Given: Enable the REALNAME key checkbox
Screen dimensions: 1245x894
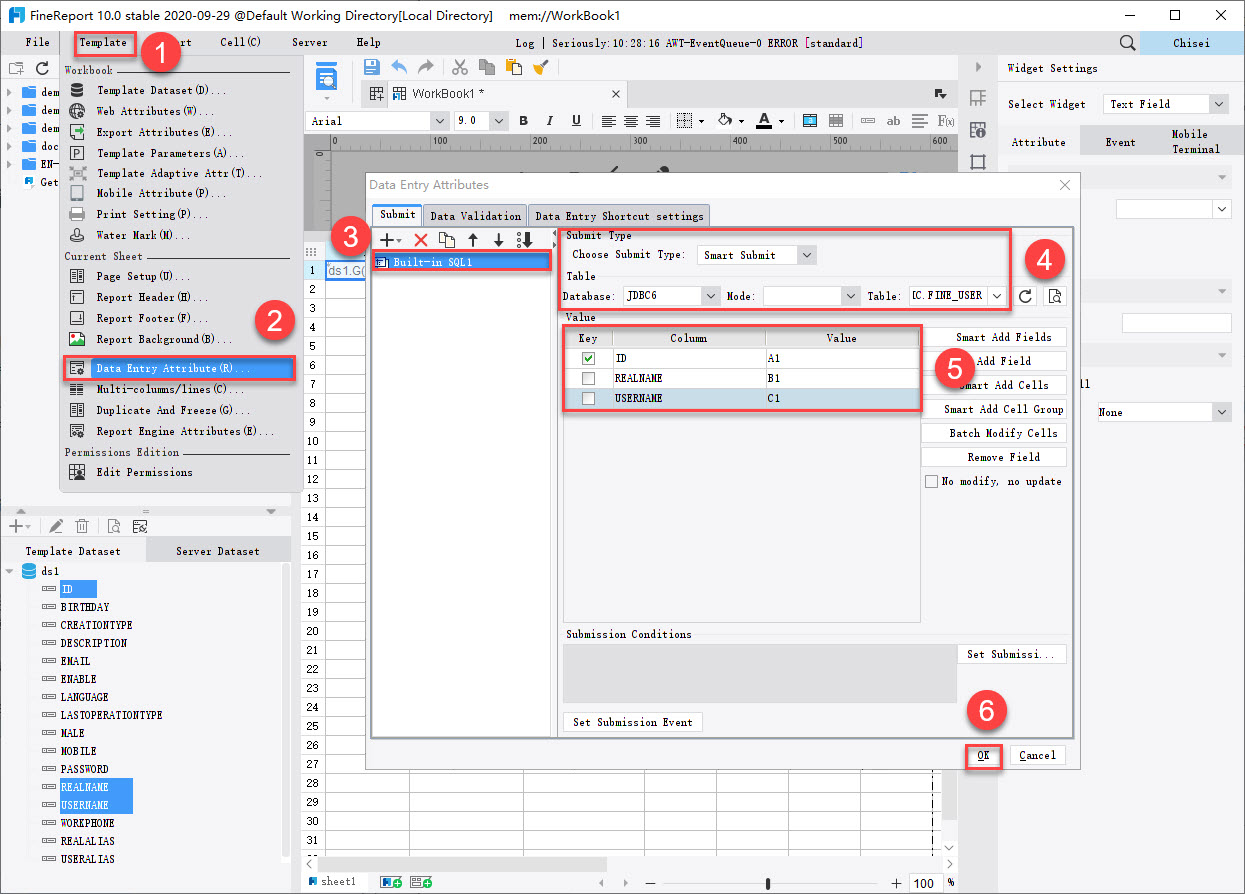Looking at the screenshot, I should click(x=588, y=378).
